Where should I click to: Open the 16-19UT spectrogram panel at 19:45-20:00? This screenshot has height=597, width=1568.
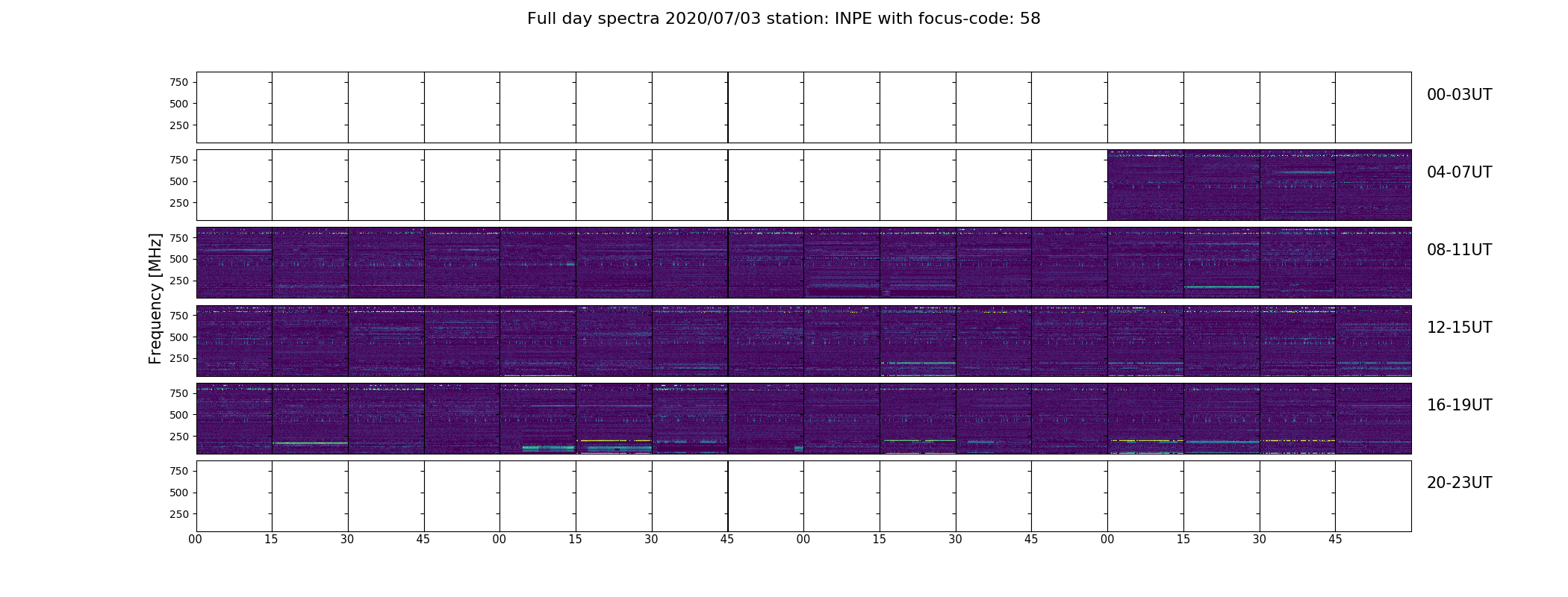1373,418
